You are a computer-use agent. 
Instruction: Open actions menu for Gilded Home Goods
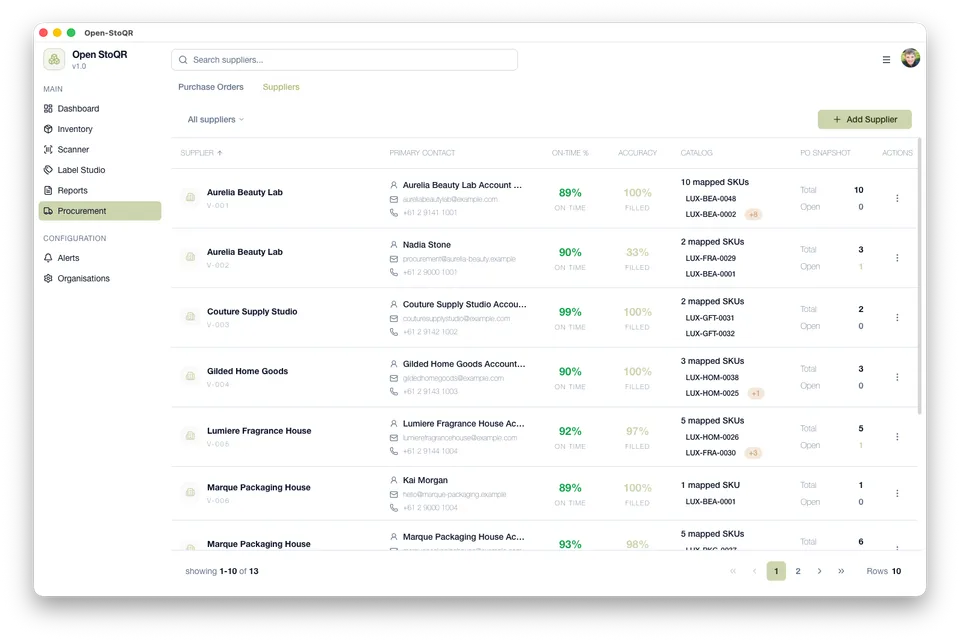pyautogui.click(x=897, y=377)
